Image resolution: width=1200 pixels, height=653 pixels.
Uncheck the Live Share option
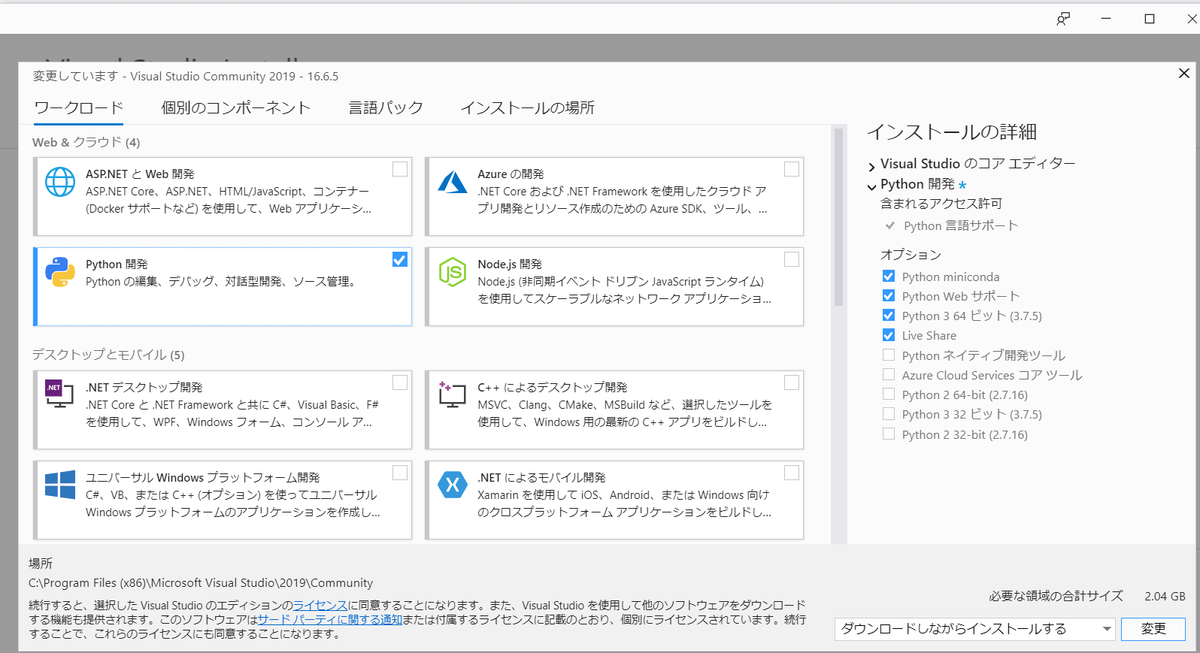click(889, 335)
